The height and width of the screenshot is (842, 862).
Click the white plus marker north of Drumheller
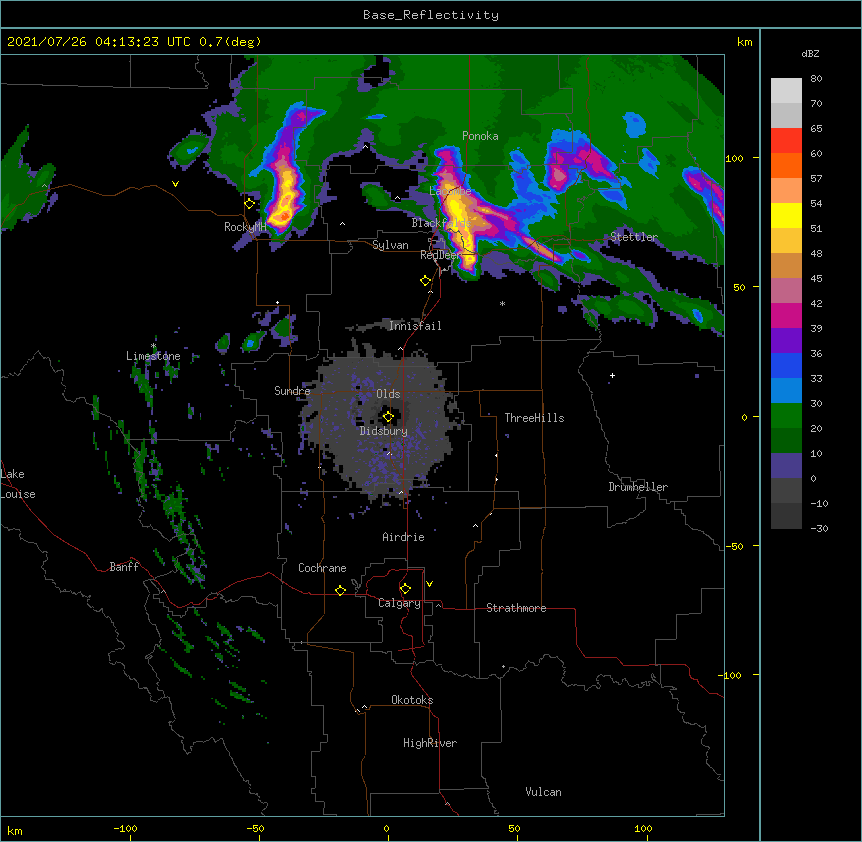tap(612, 375)
